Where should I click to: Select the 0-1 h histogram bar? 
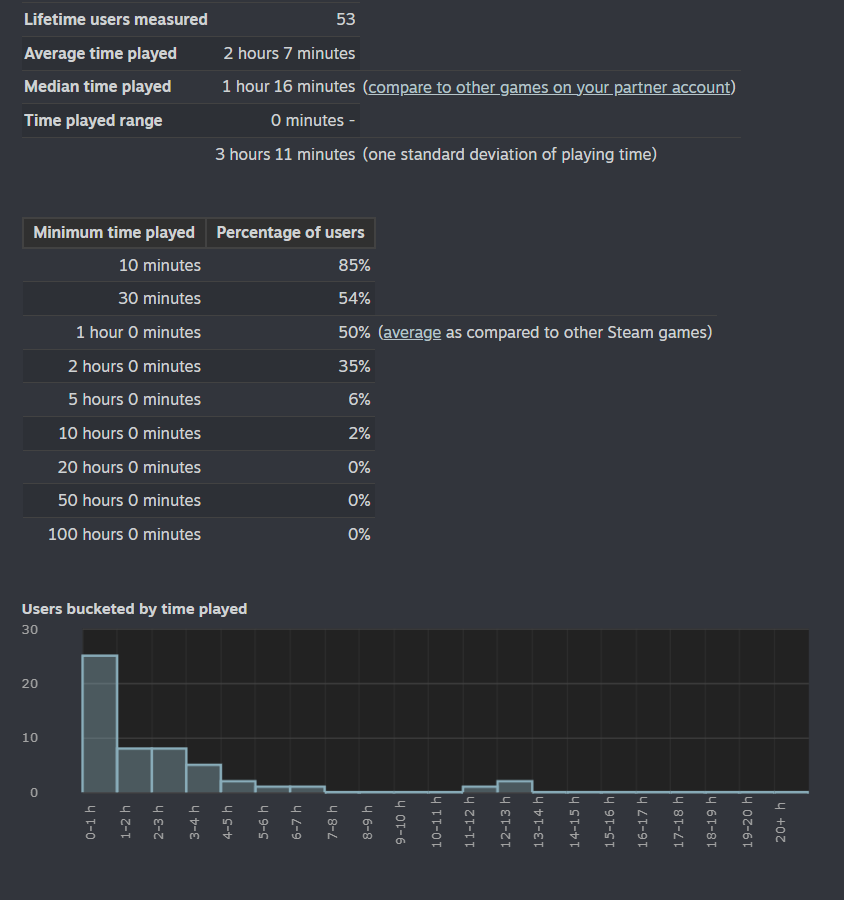(100, 724)
